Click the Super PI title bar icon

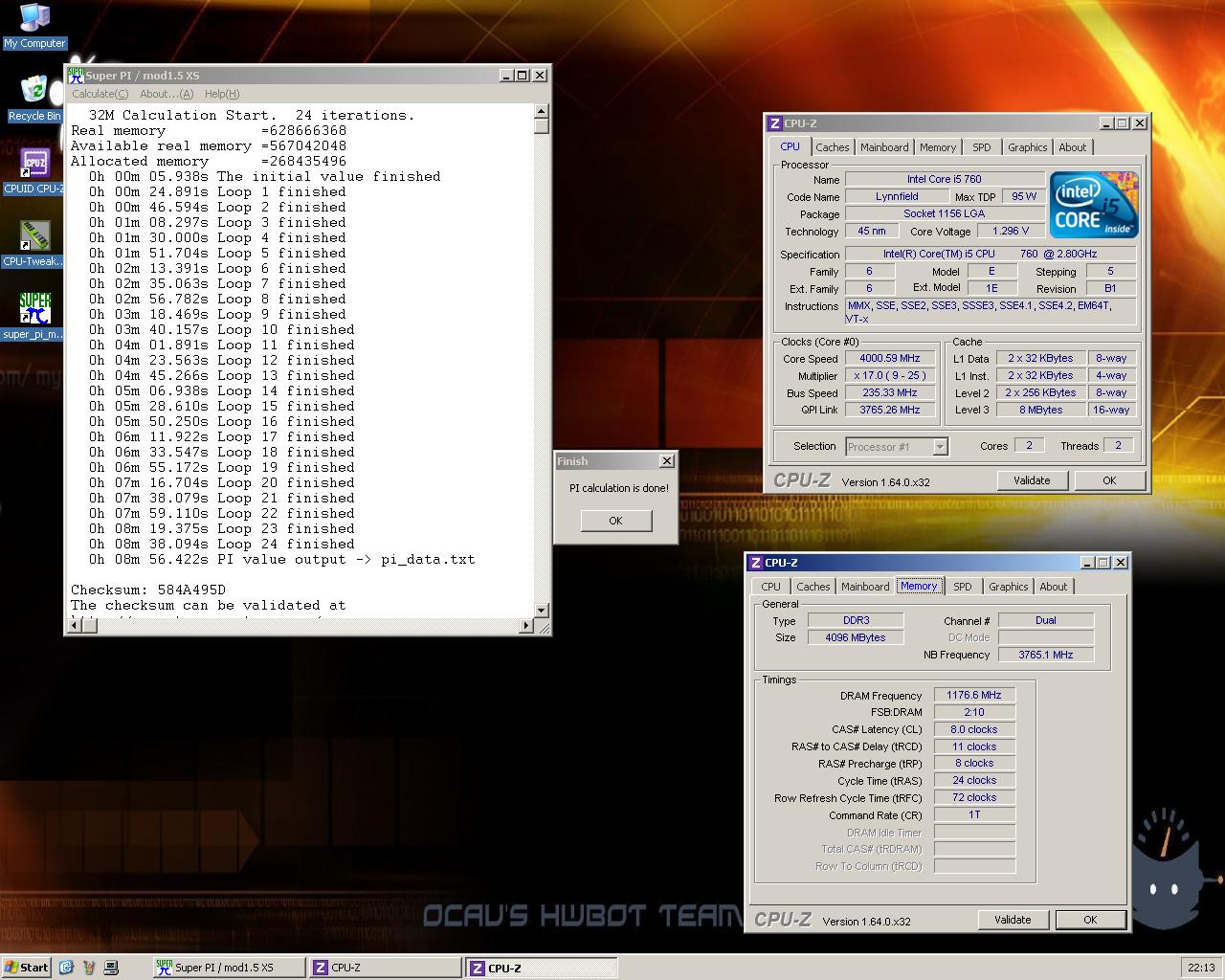76,75
